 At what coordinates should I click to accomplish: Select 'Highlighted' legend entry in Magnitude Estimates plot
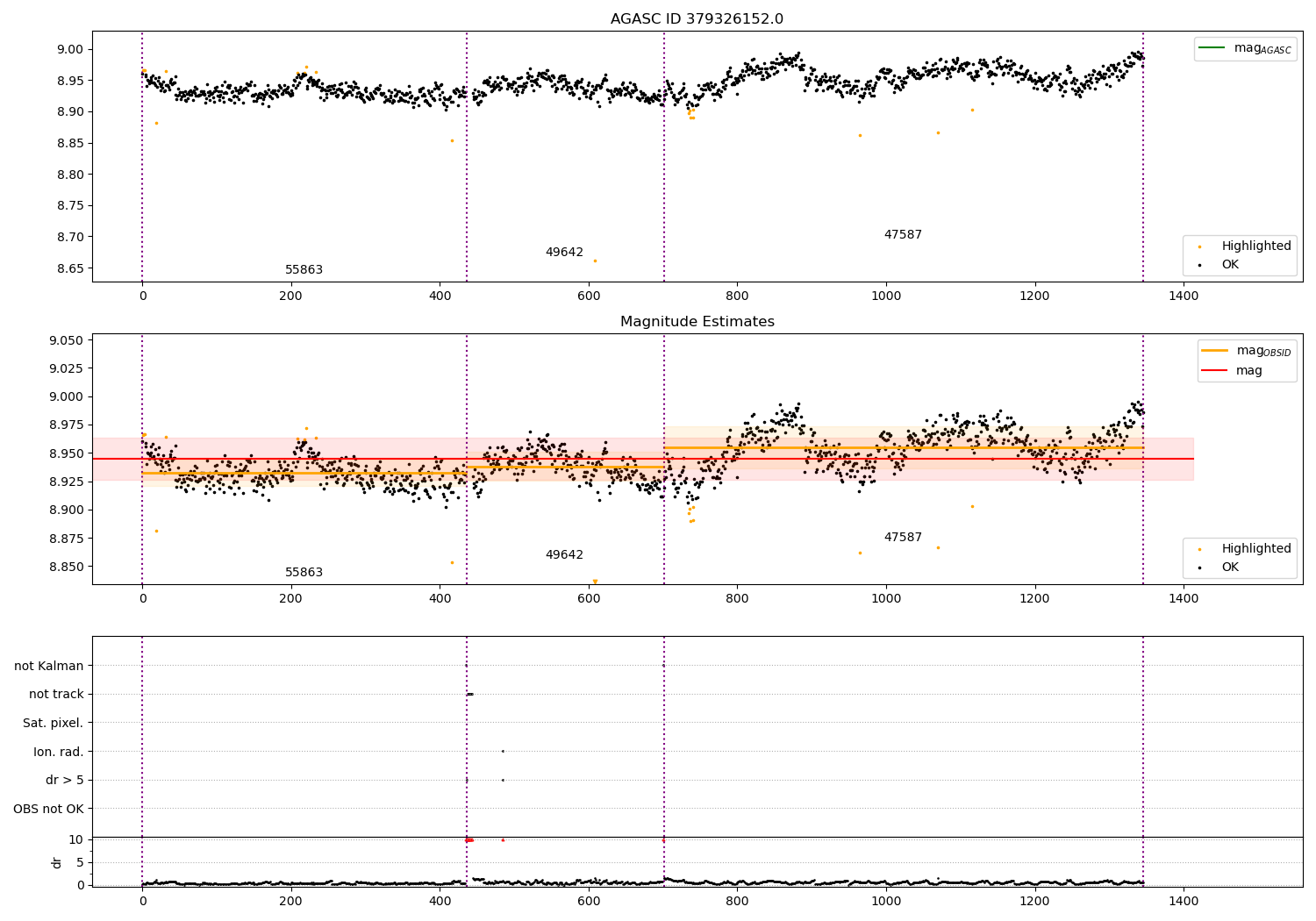point(1256,549)
